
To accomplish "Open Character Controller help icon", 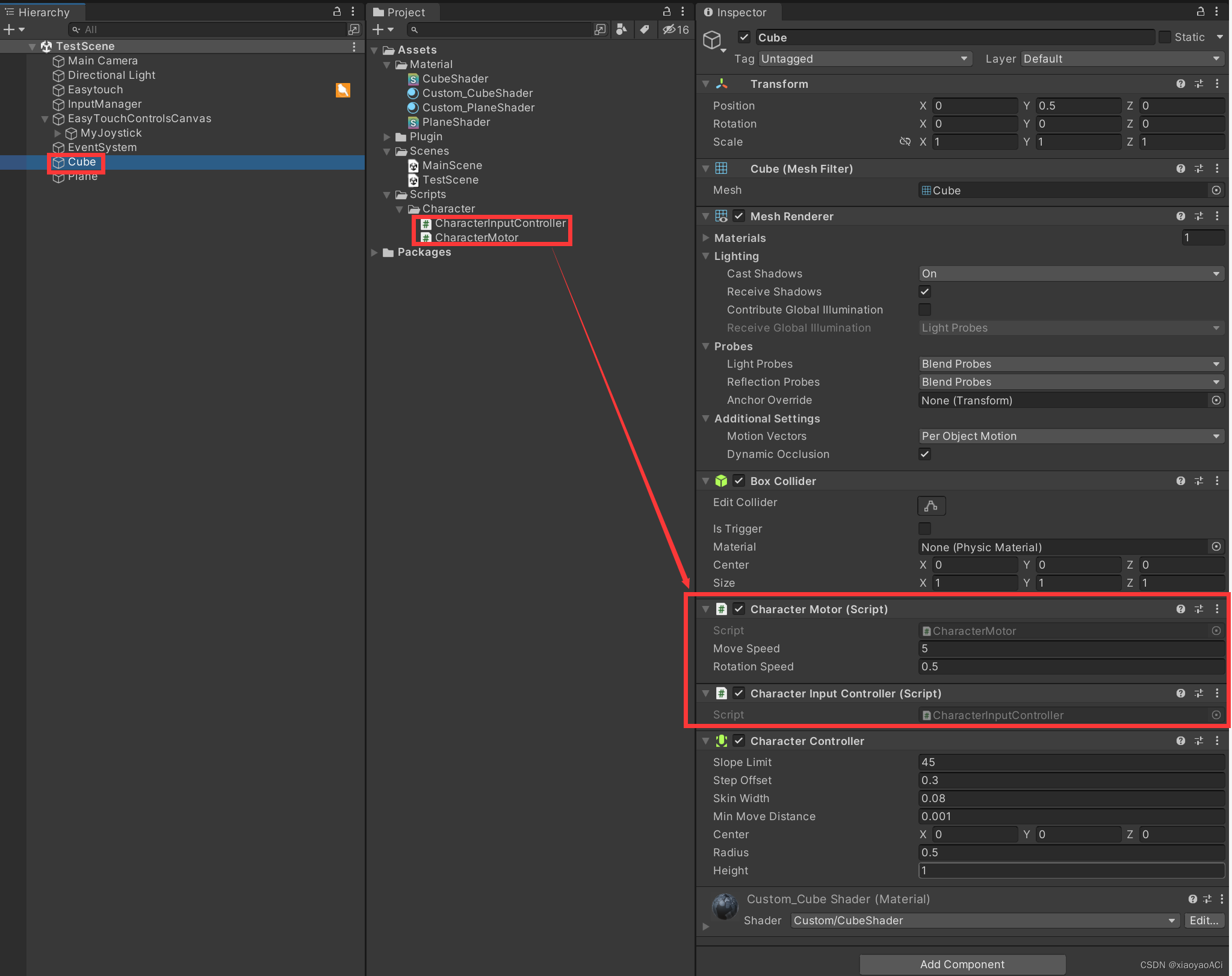I will pyautogui.click(x=1180, y=741).
